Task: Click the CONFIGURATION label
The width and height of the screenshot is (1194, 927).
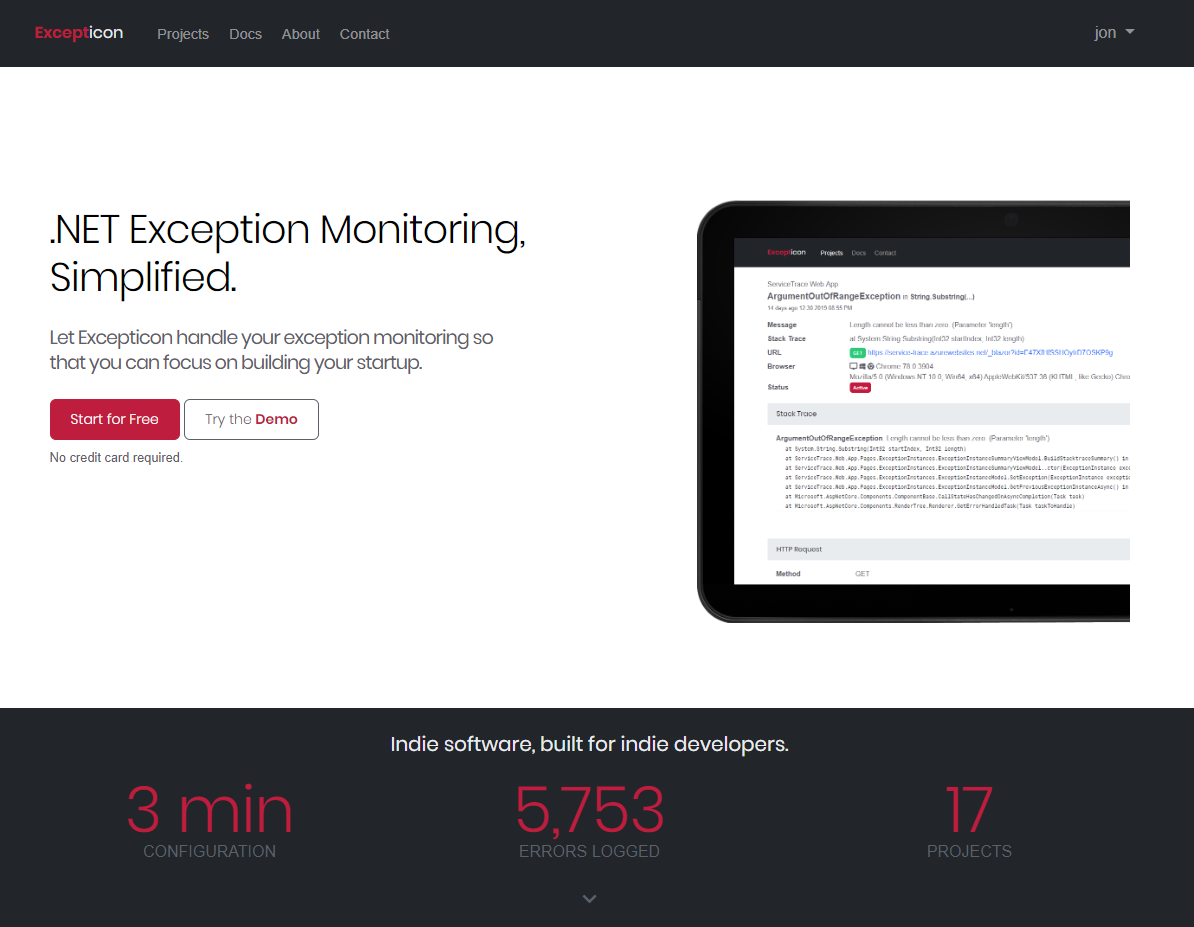Action: (209, 851)
